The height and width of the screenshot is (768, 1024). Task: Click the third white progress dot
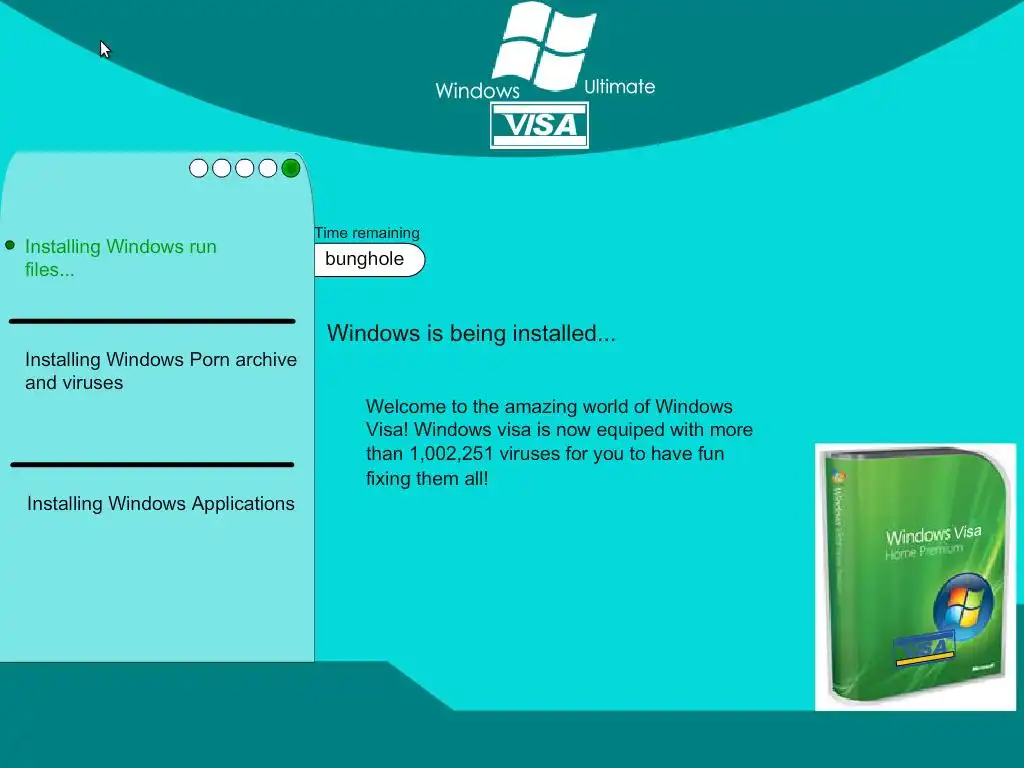click(x=244, y=168)
